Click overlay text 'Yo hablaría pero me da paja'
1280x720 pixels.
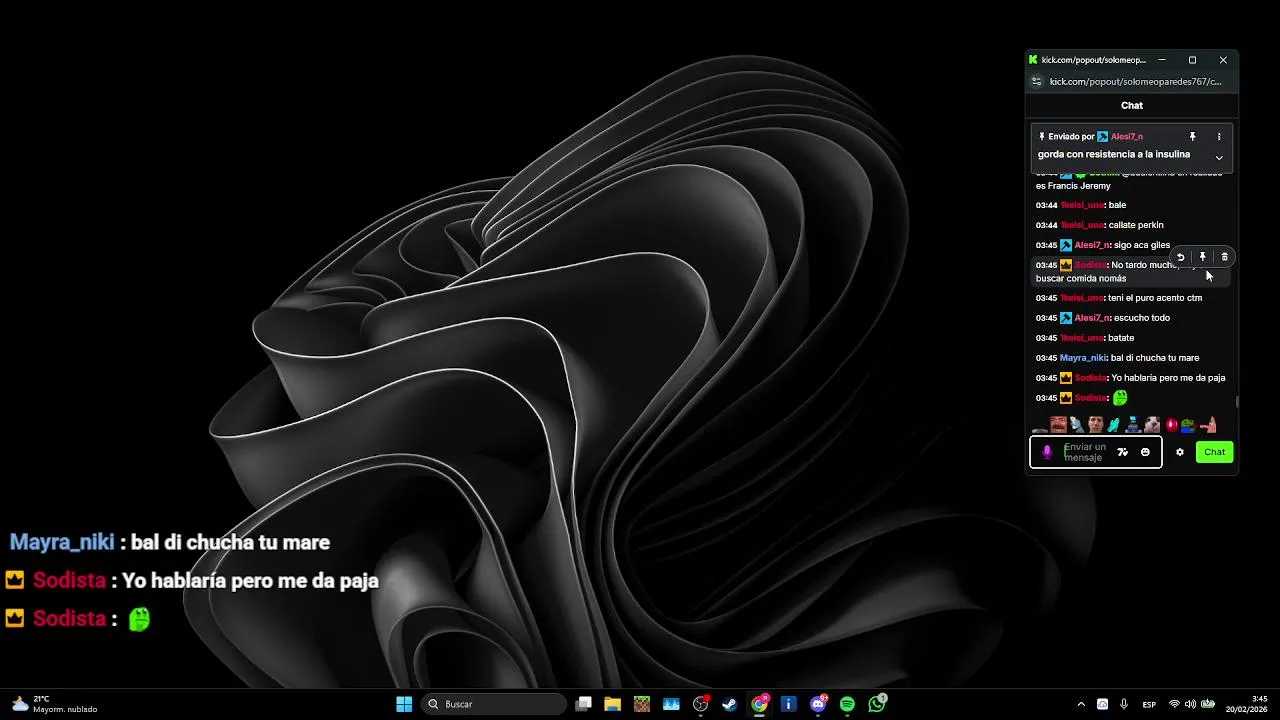coord(250,580)
